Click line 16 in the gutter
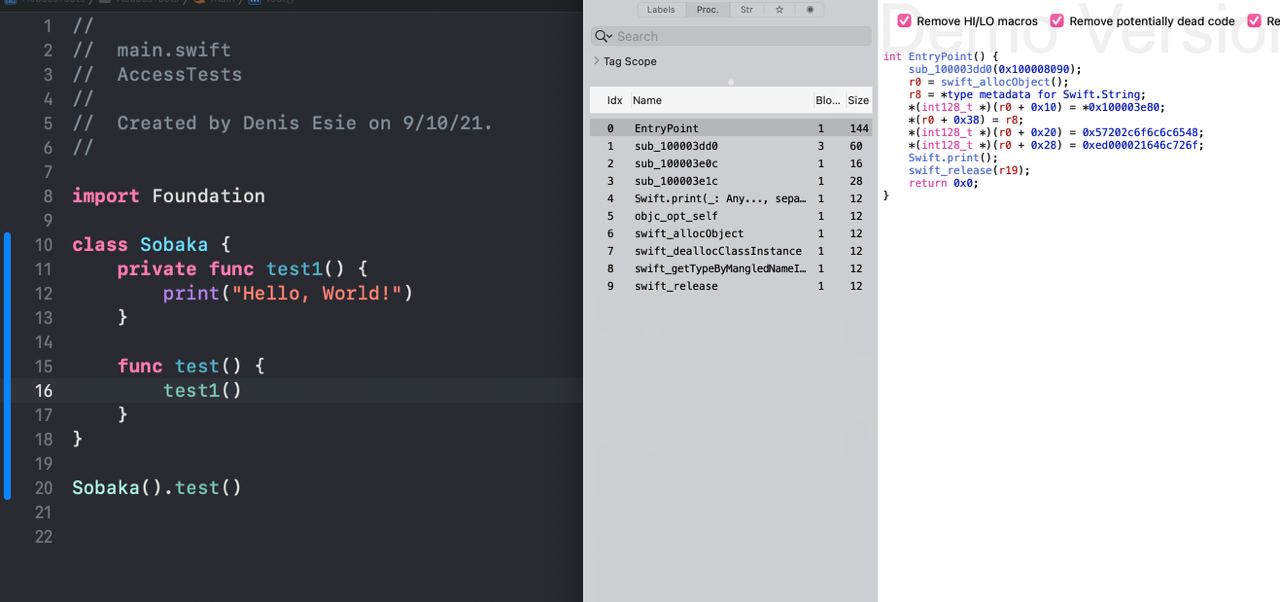Viewport: 1280px width, 602px height. (43, 391)
